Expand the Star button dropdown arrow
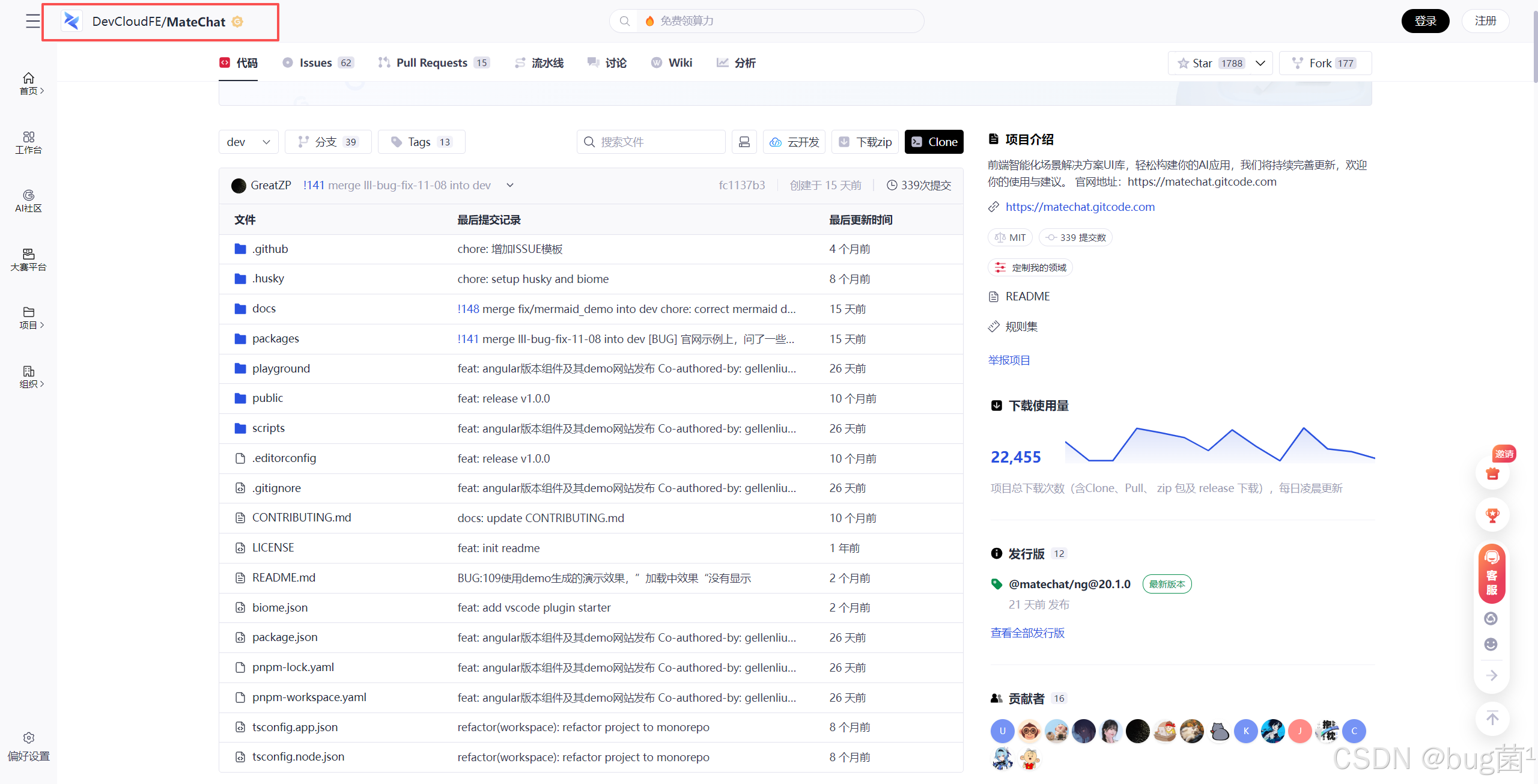The image size is (1538, 784). pyautogui.click(x=1260, y=63)
